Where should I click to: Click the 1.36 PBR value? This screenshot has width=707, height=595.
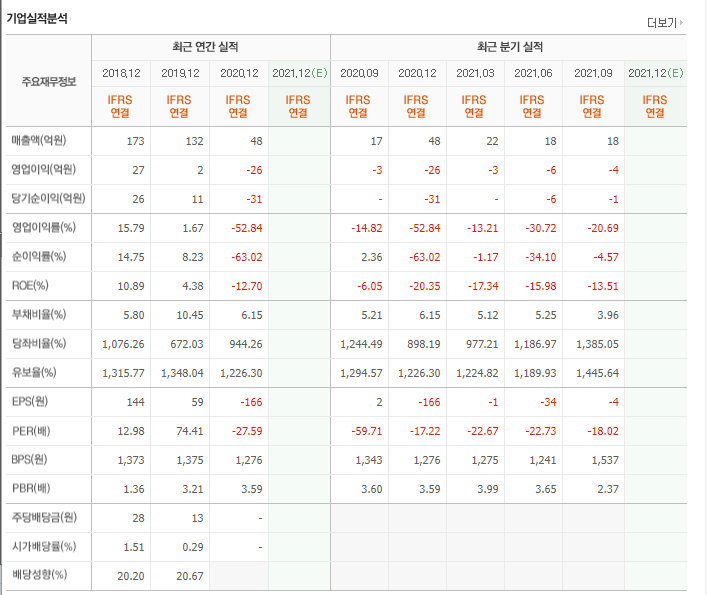point(134,489)
